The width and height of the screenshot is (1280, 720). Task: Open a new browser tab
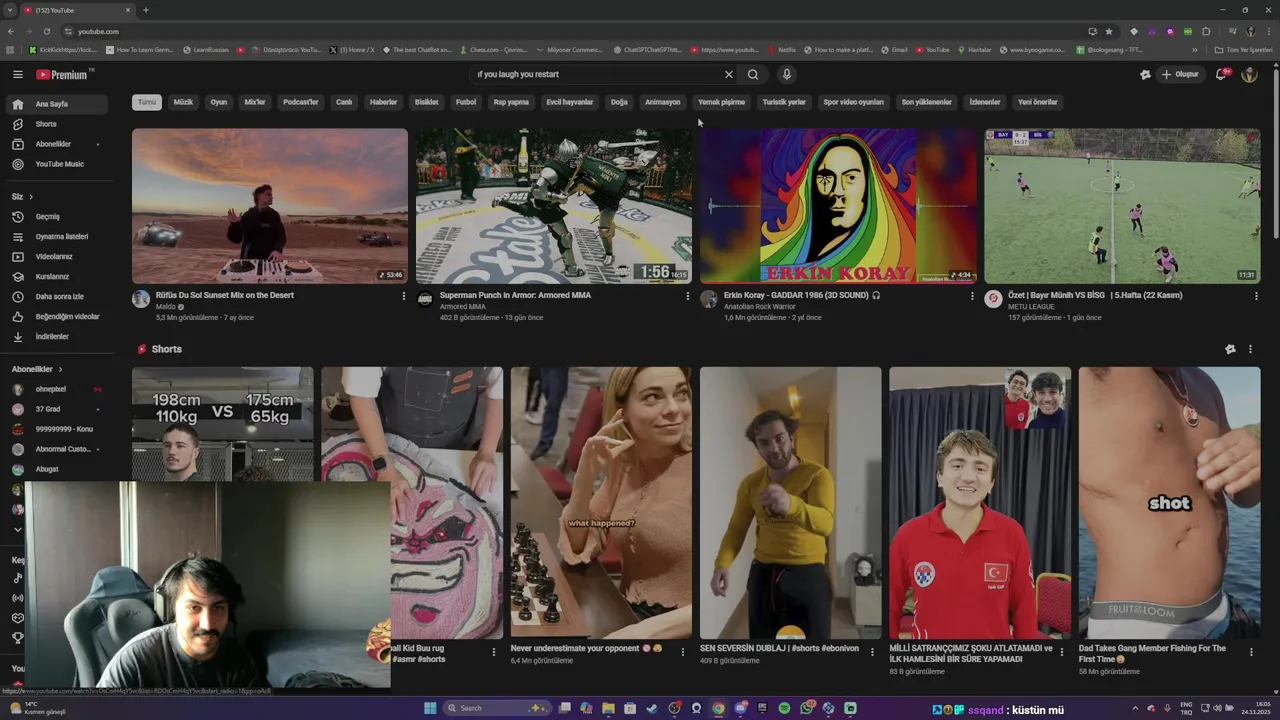pyautogui.click(x=146, y=10)
